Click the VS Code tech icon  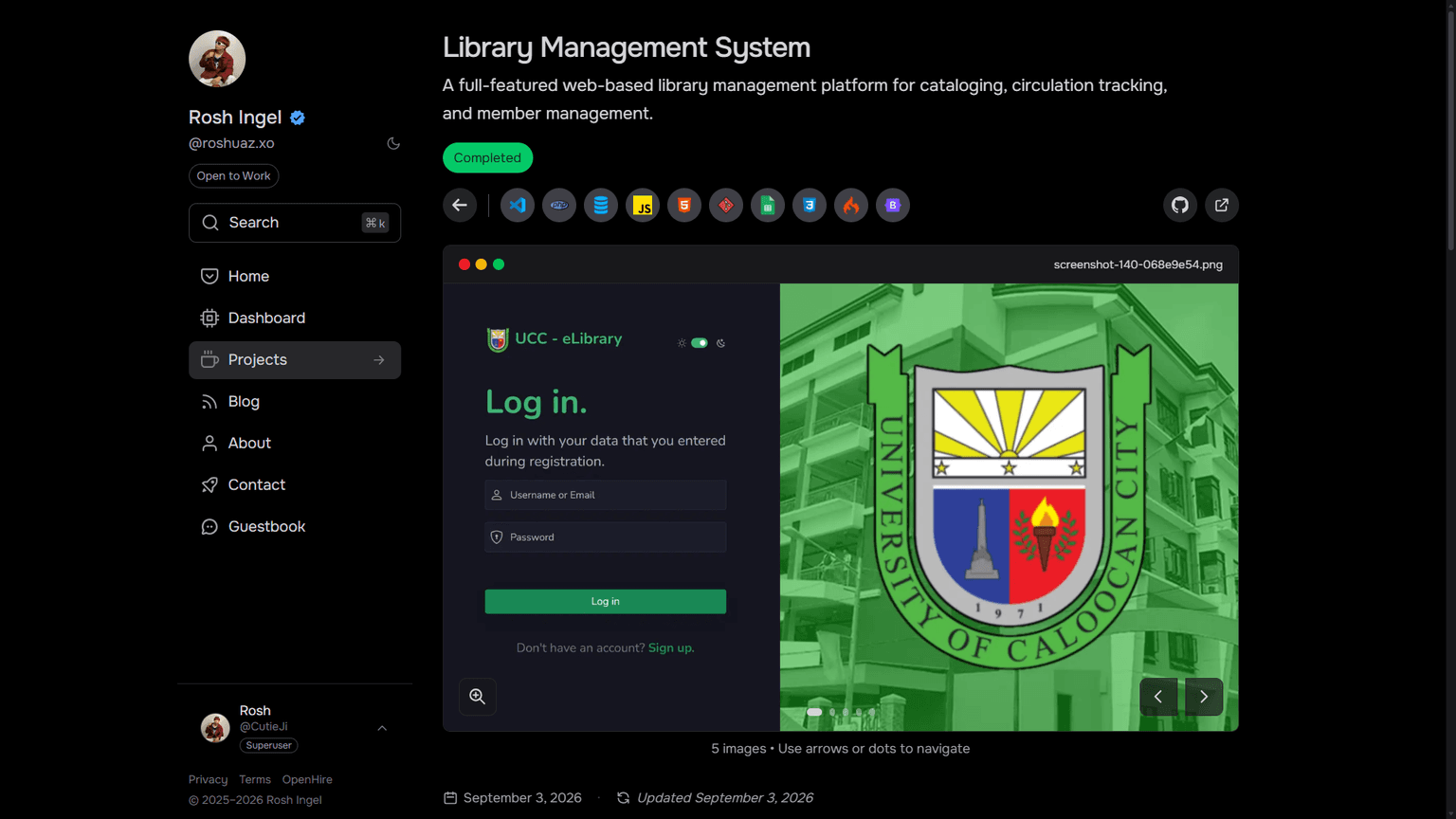point(518,205)
